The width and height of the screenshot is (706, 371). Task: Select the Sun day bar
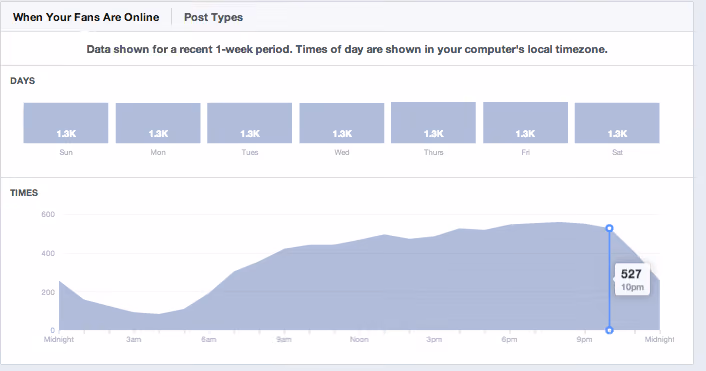(x=66, y=123)
